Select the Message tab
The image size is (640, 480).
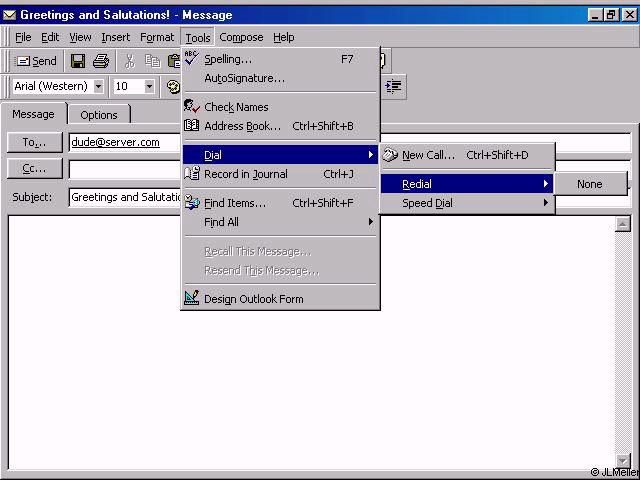[x=33, y=114]
